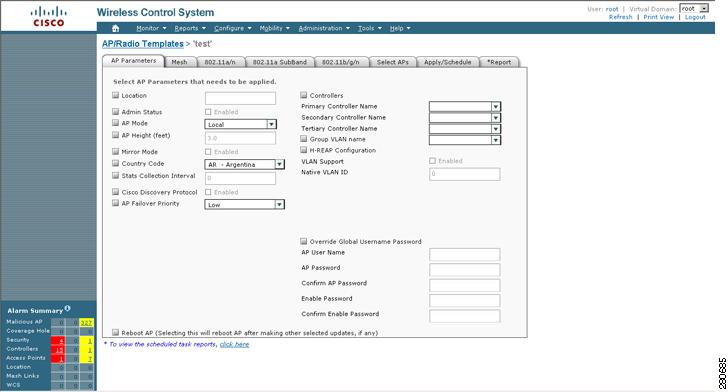Switch to the Report tab
This screenshot has height=392, width=728.
point(499,62)
